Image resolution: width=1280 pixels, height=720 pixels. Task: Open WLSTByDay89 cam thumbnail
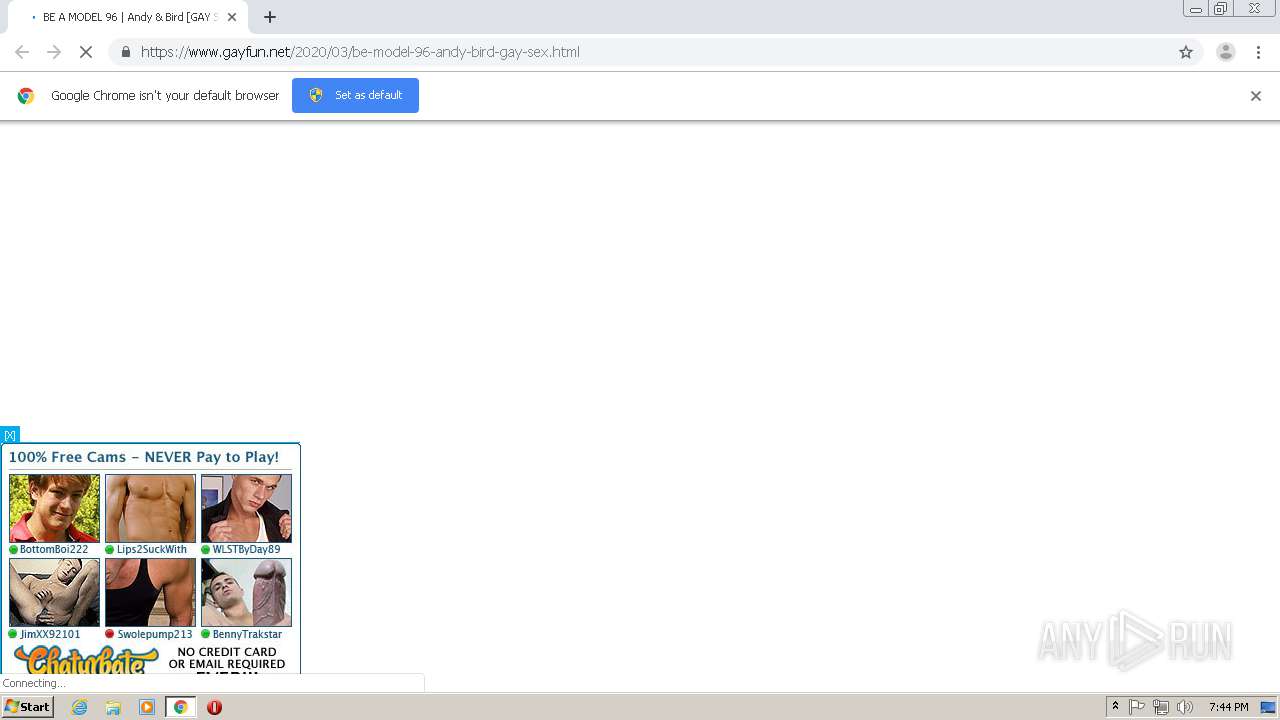click(x=246, y=508)
